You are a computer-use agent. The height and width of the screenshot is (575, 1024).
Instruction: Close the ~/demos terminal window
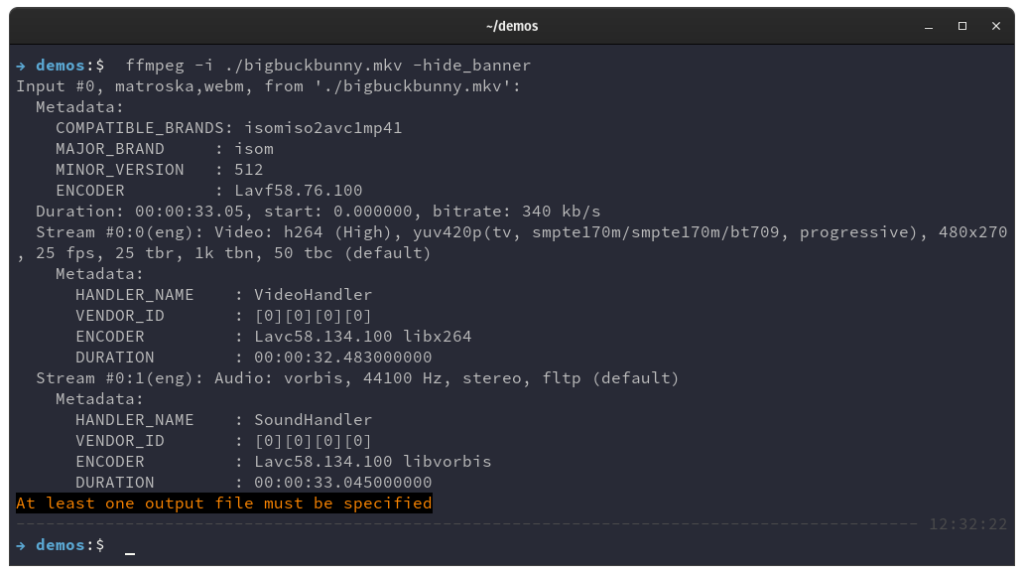pyautogui.click(x=994, y=26)
